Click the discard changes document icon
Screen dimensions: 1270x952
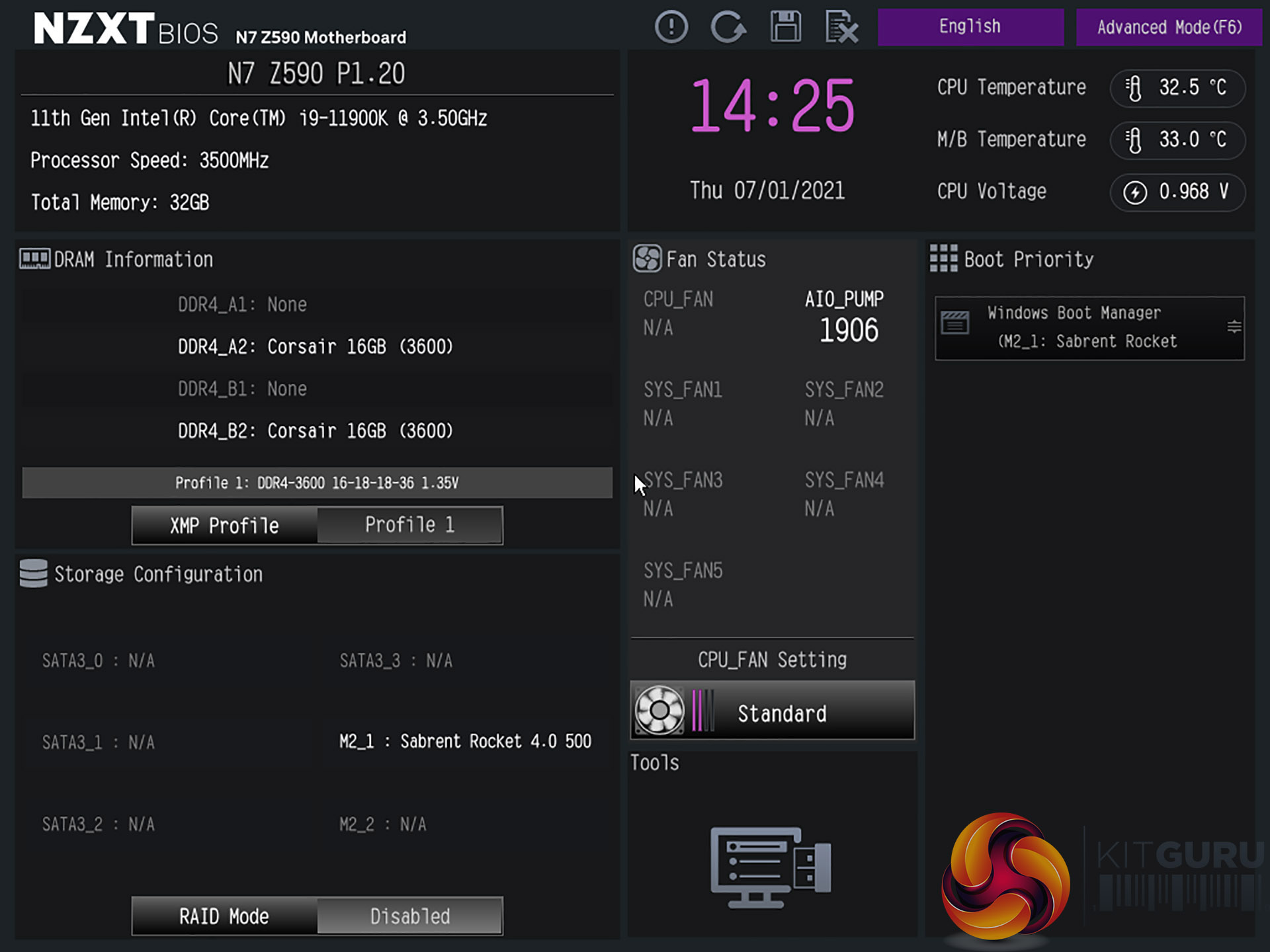click(841, 28)
